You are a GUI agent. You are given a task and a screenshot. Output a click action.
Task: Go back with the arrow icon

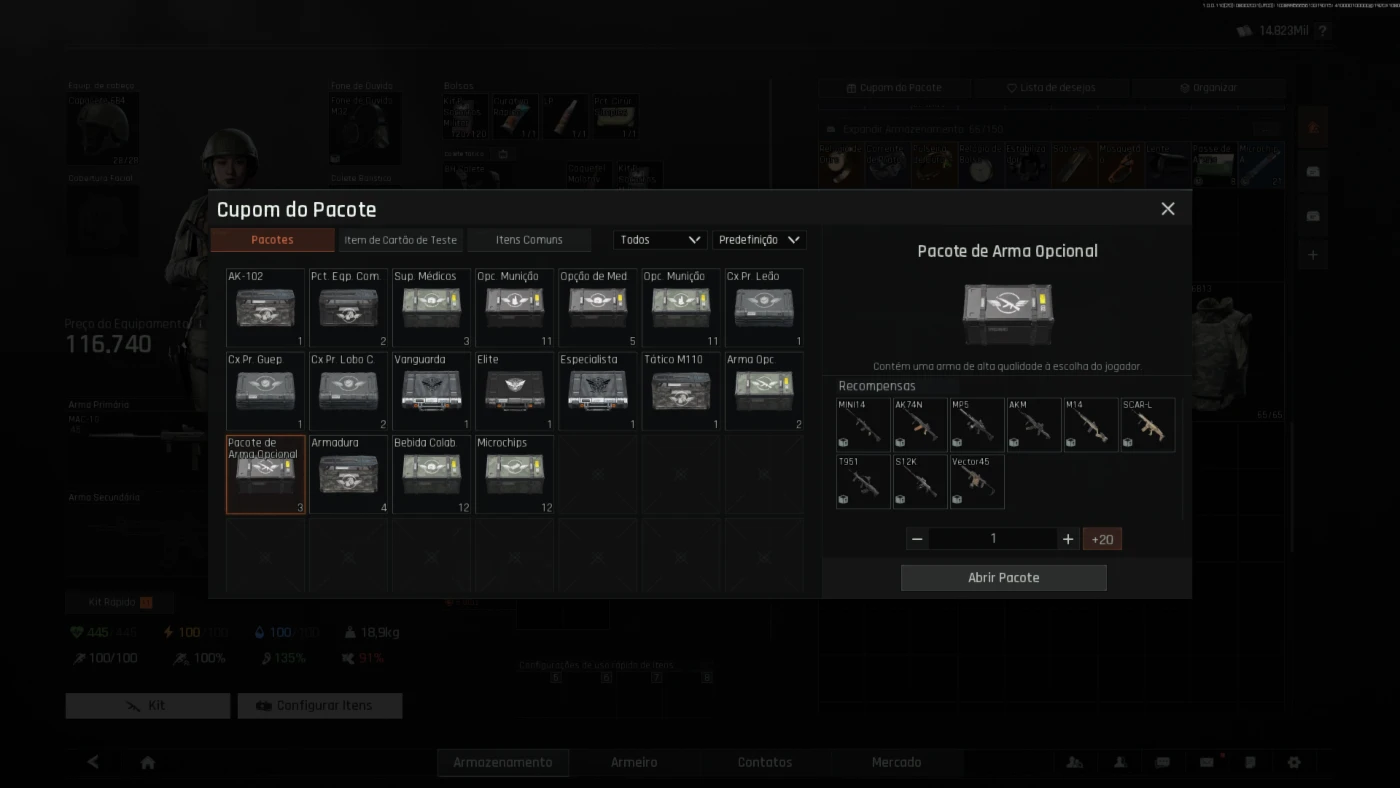tap(93, 762)
